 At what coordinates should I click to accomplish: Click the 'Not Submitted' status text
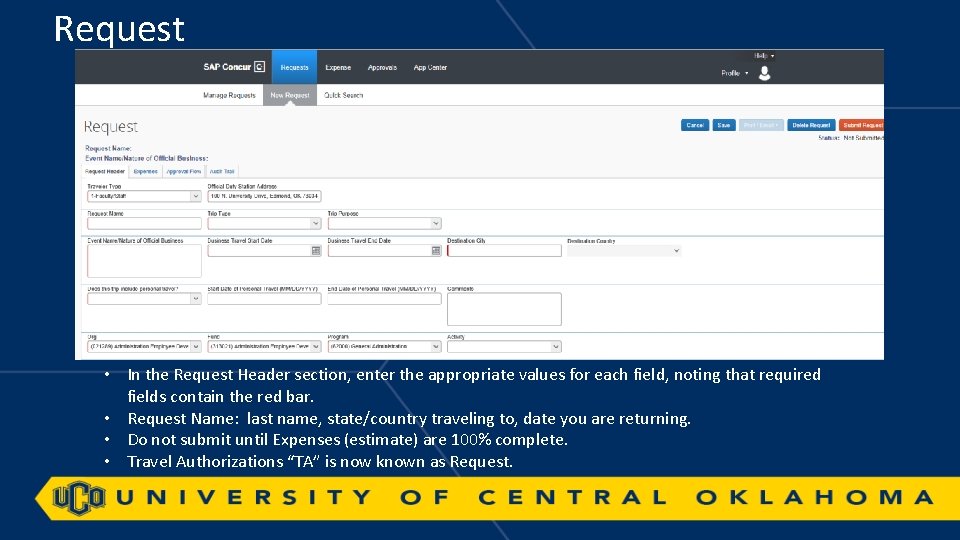point(863,138)
